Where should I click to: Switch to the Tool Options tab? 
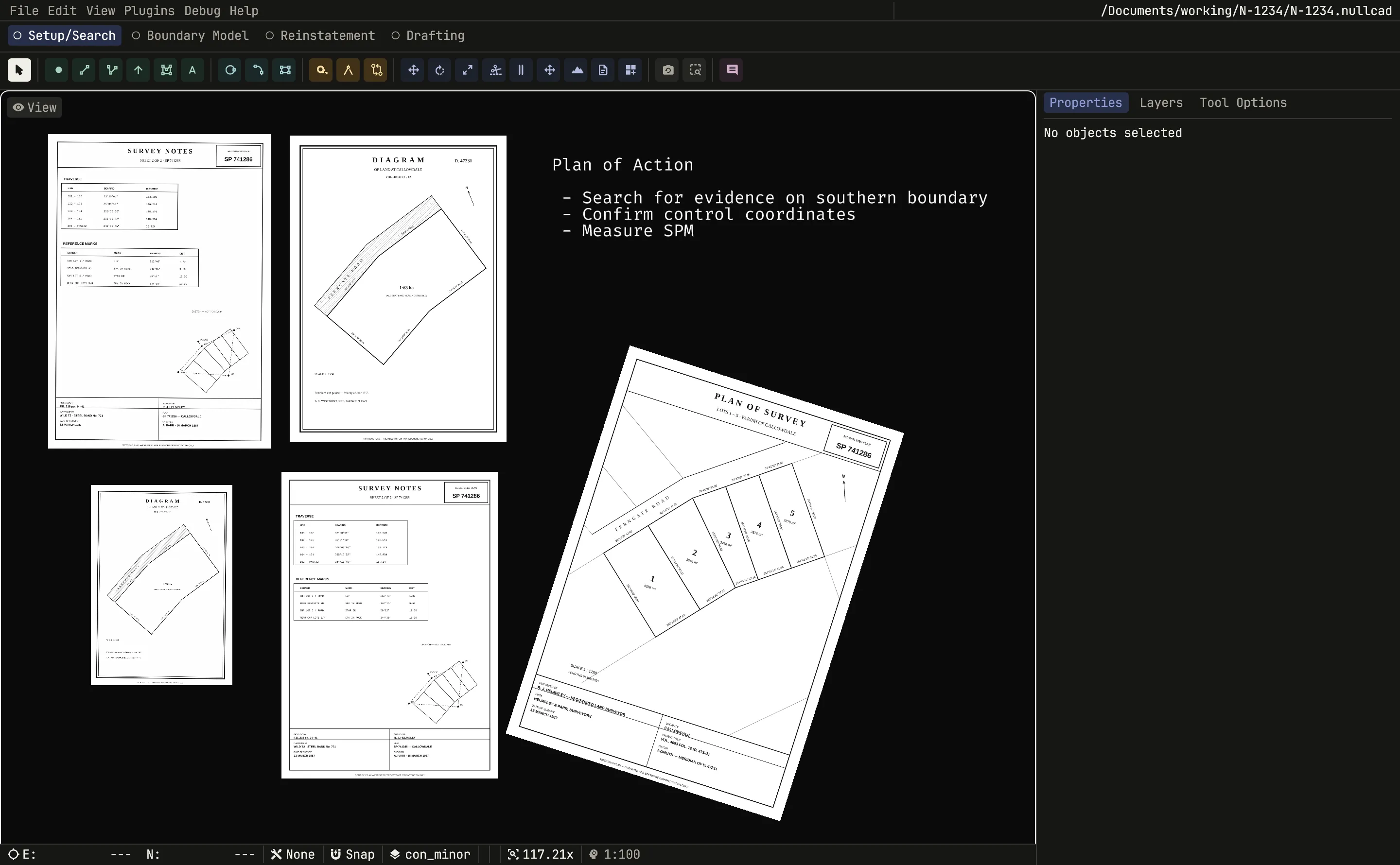pyautogui.click(x=1242, y=103)
